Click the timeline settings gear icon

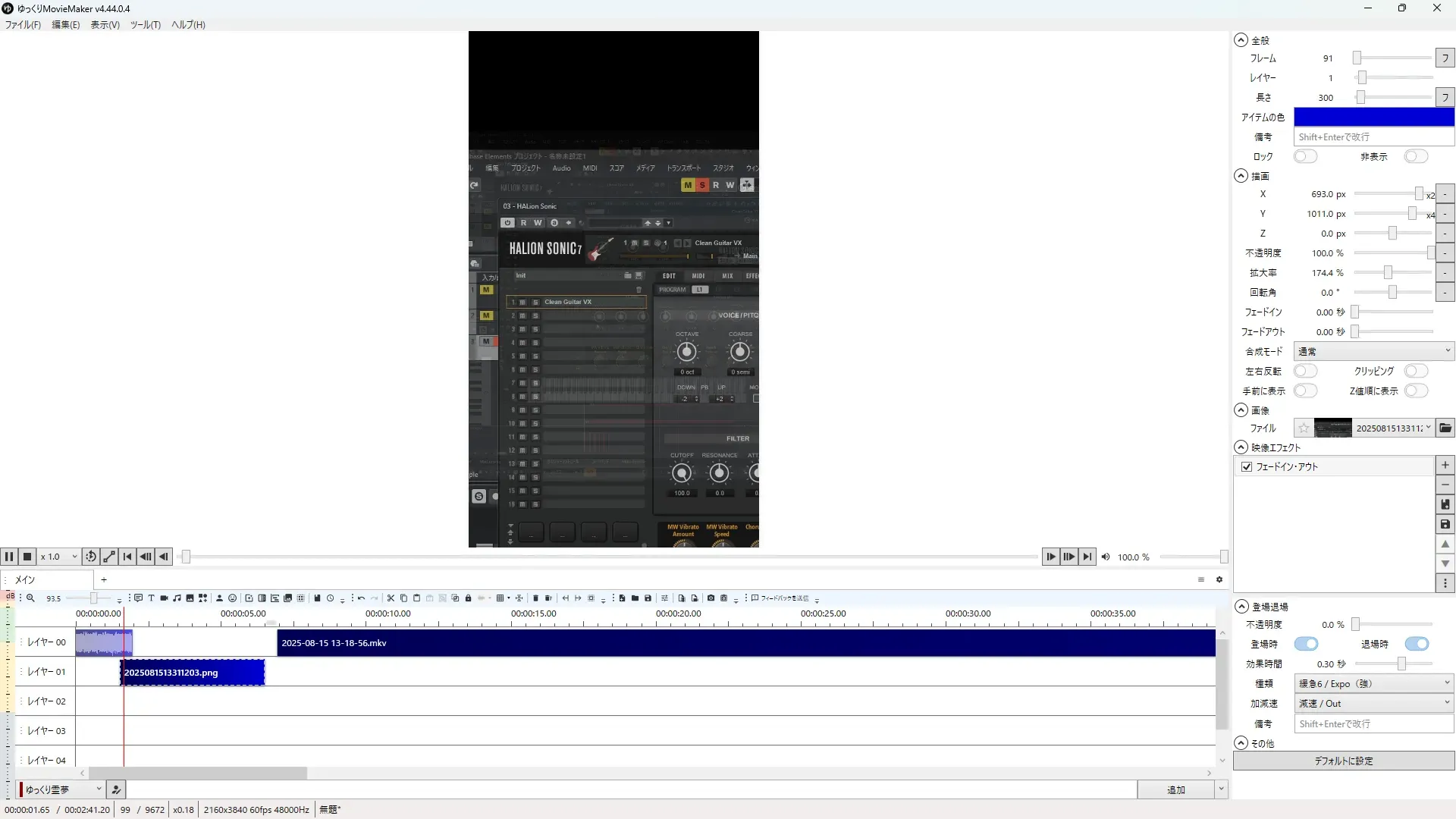coord(1219,579)
